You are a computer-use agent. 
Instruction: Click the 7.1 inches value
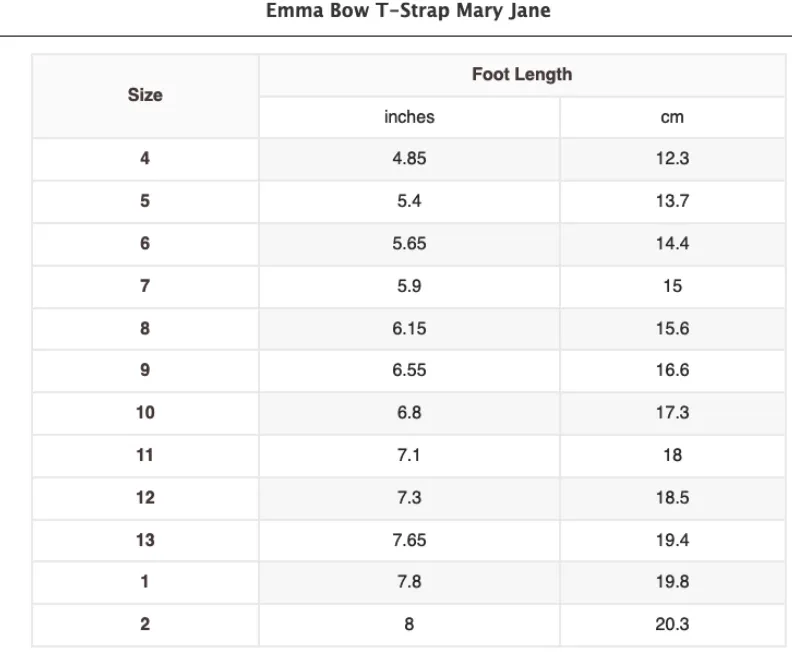409,455
